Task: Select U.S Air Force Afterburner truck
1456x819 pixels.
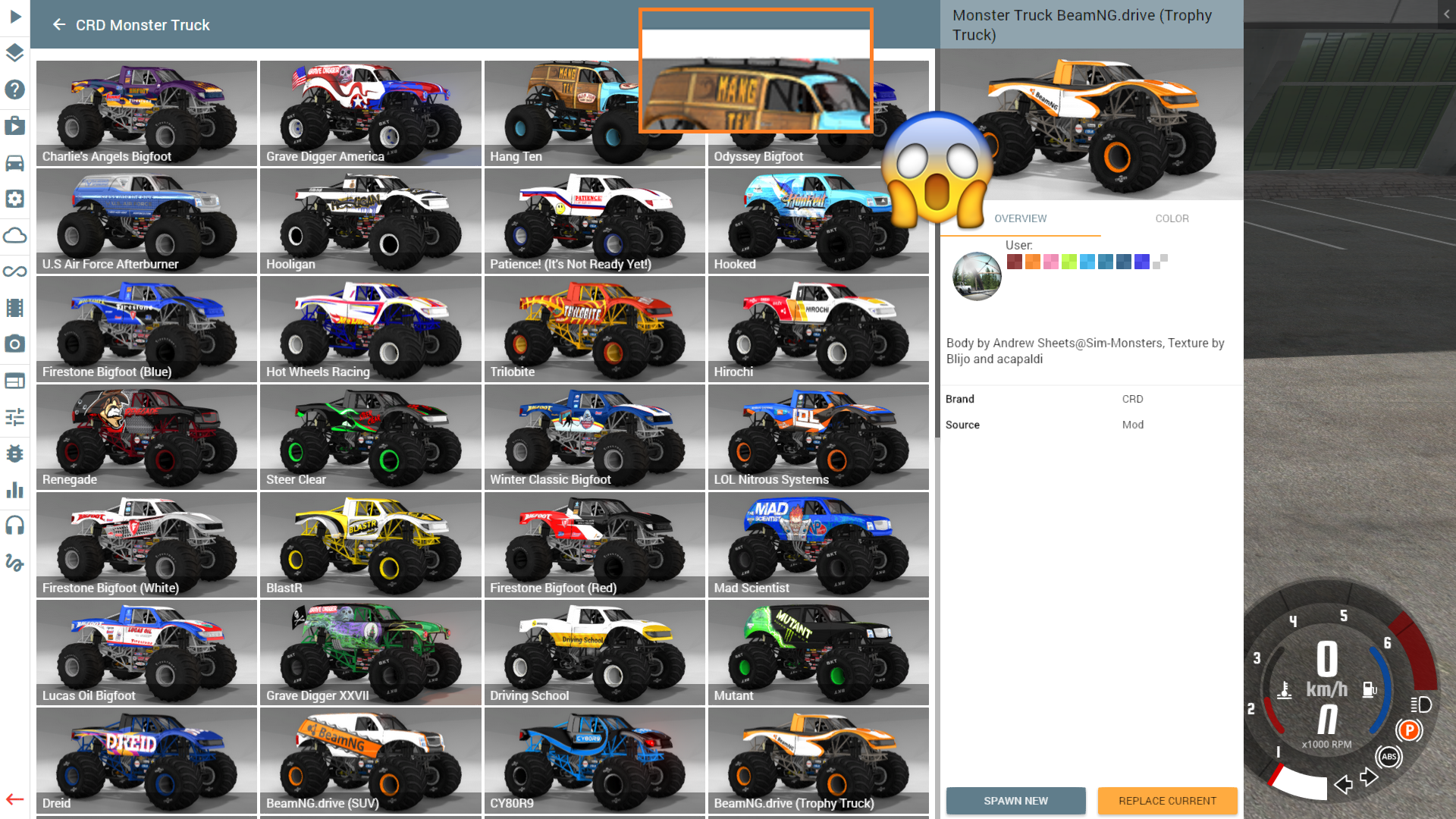Action: coord(146,221)
